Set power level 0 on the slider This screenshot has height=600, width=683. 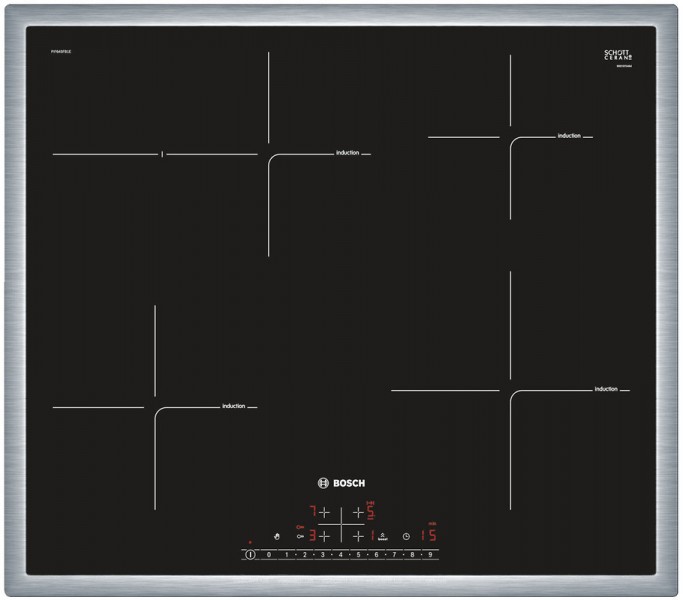269,555
